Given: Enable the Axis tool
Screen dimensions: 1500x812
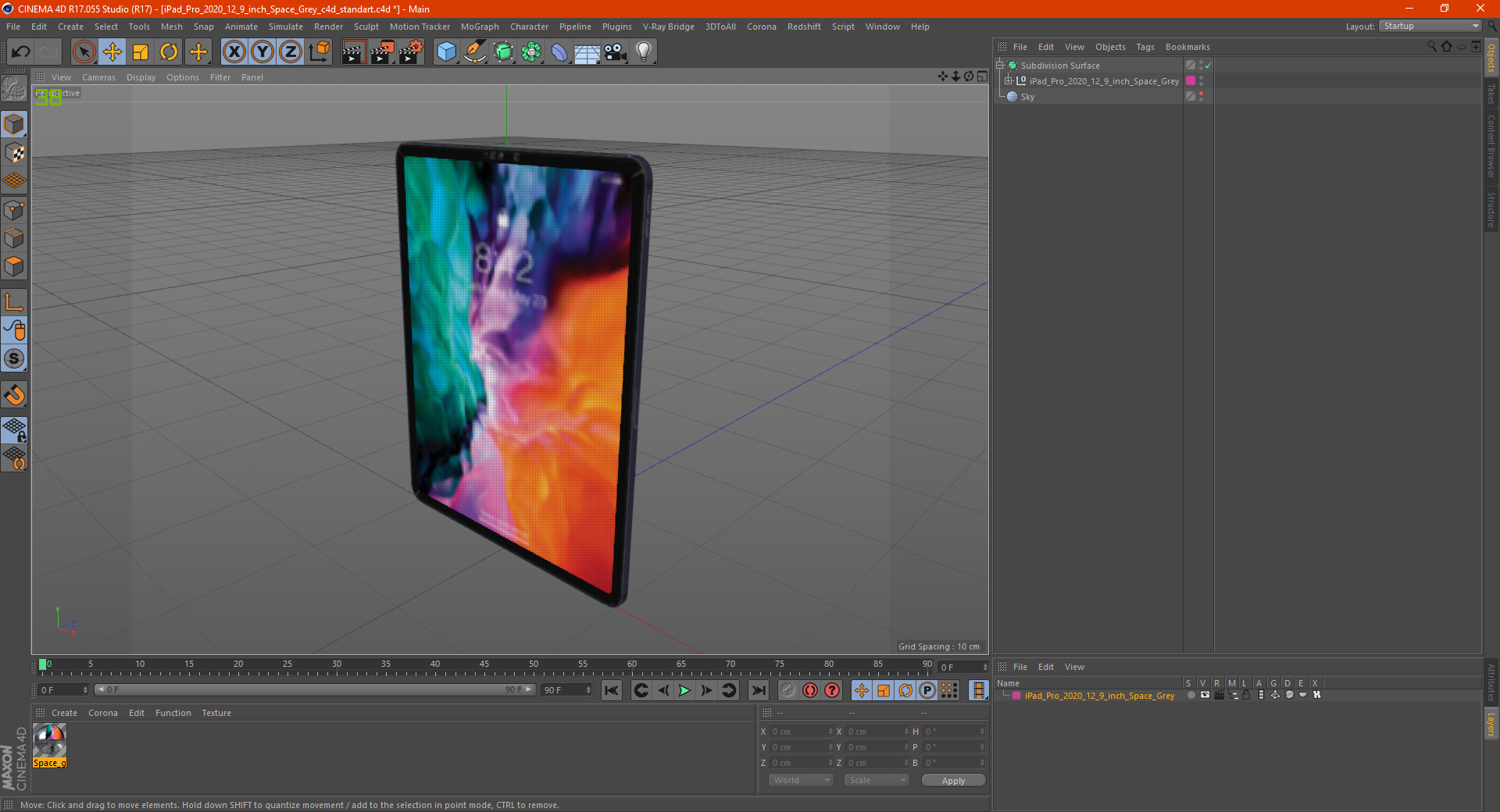Looking at the screenshot, I should click(x=14, y=302).
